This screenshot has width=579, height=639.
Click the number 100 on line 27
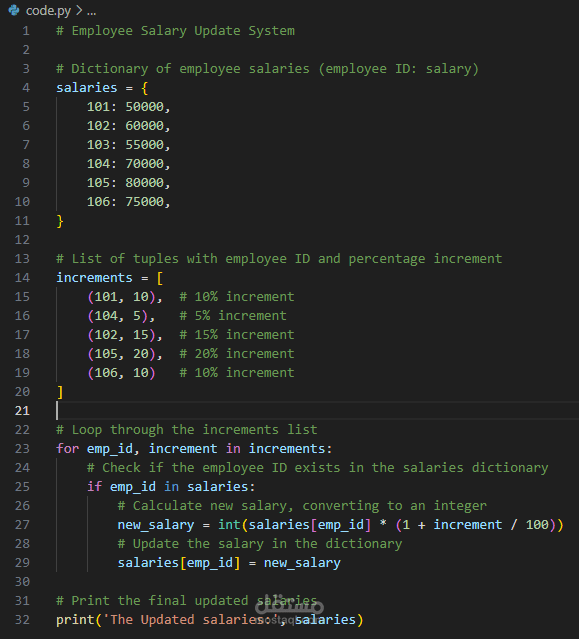click(537, 524)
